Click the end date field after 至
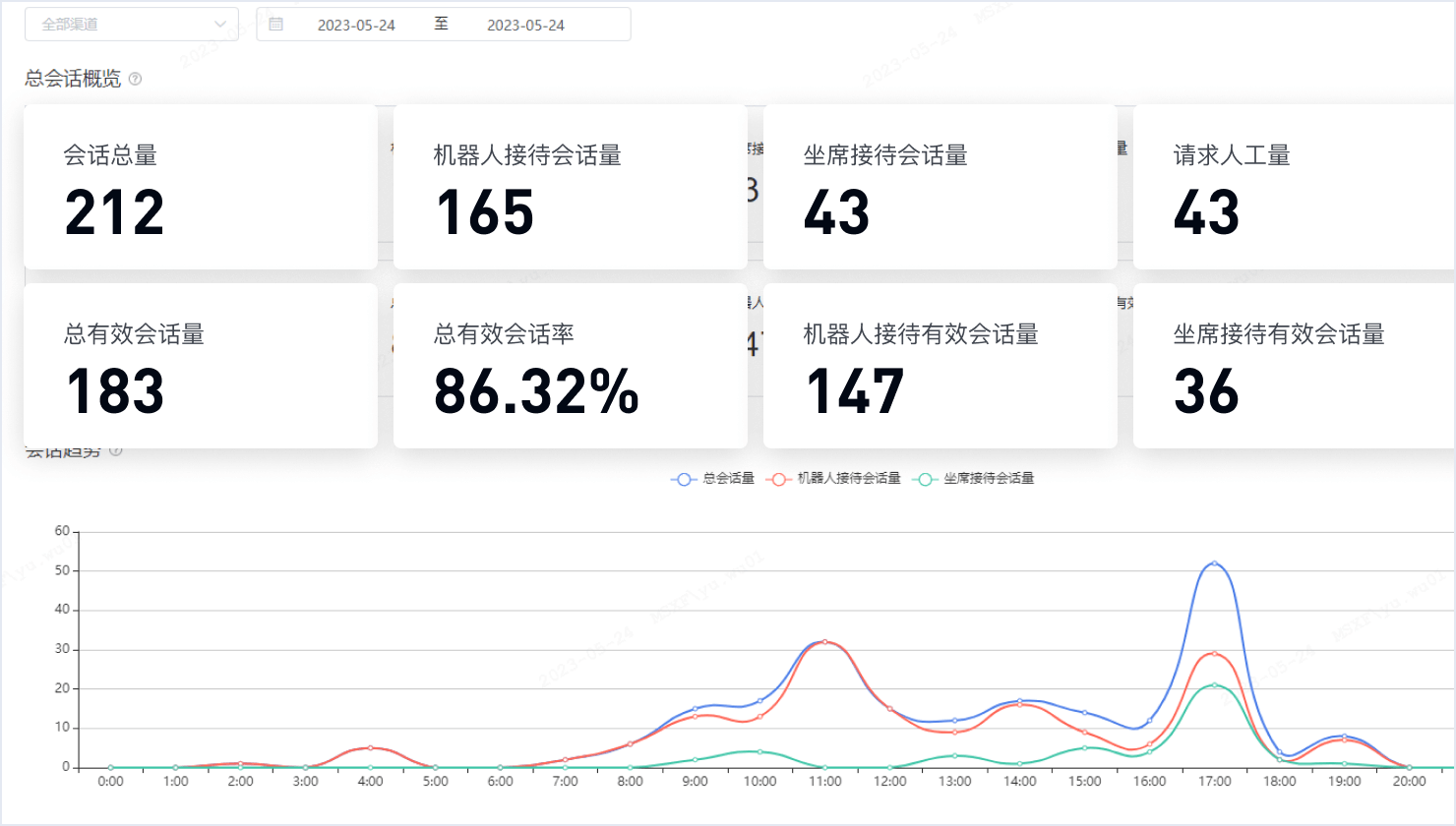 tap(525, 26)
